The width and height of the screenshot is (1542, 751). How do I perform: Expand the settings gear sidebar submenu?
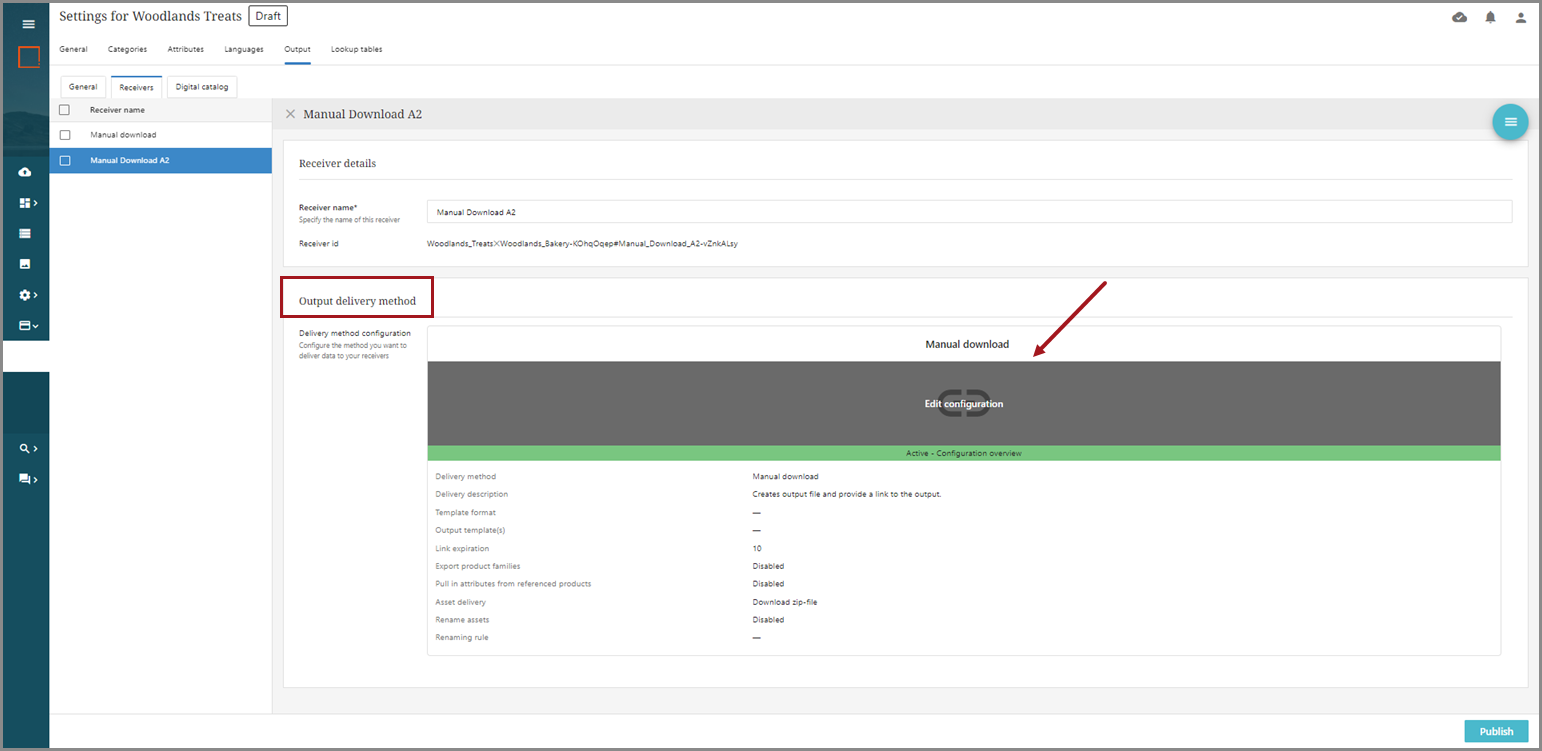coord(28,295)
